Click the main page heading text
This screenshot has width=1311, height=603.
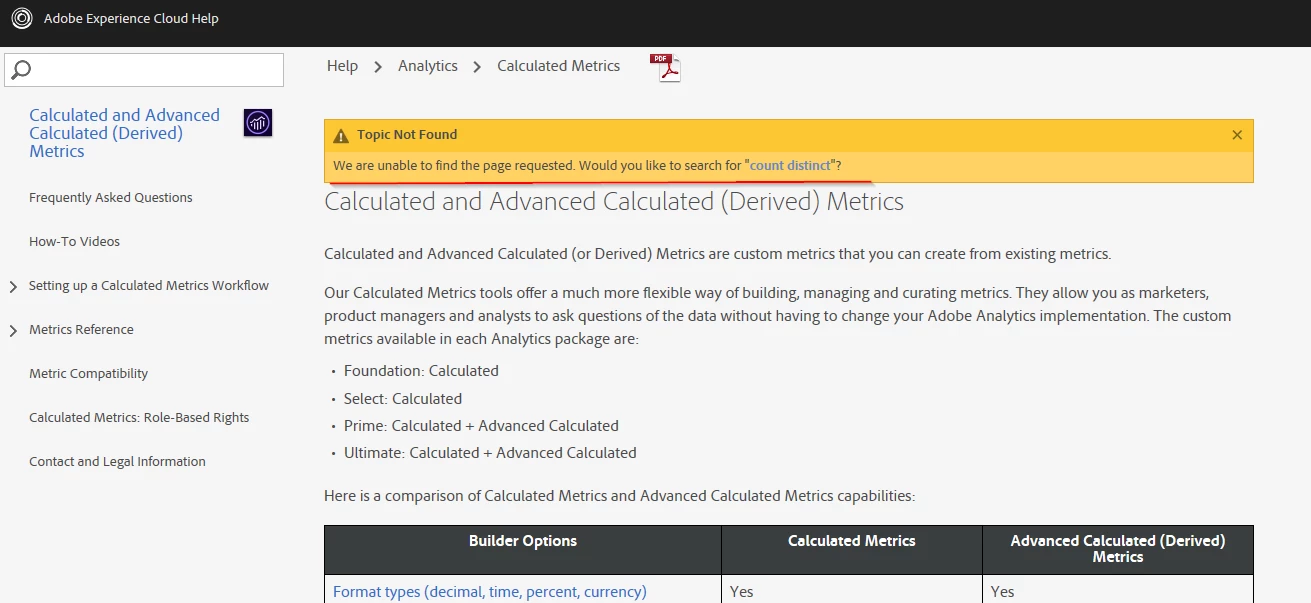click(x=614, y=202)
